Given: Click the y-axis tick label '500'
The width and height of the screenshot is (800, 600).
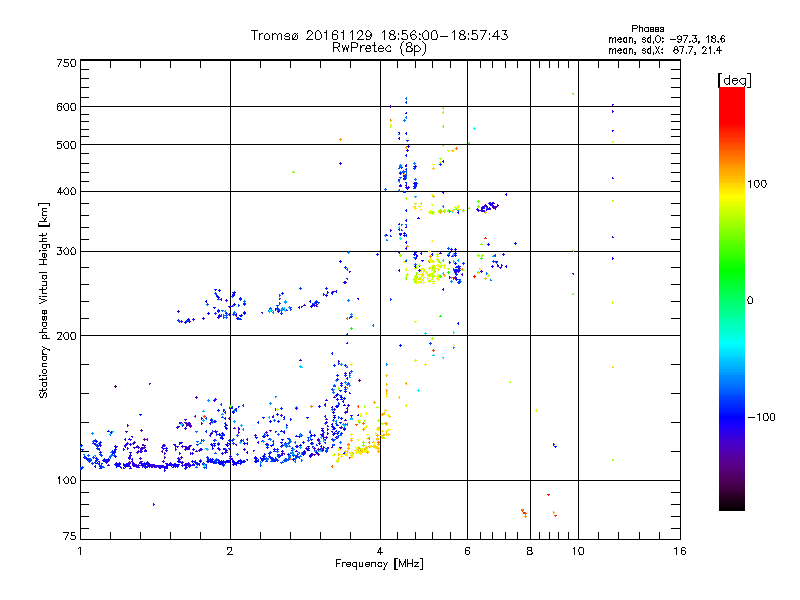Looking at the screenshot, I should 66,145.
